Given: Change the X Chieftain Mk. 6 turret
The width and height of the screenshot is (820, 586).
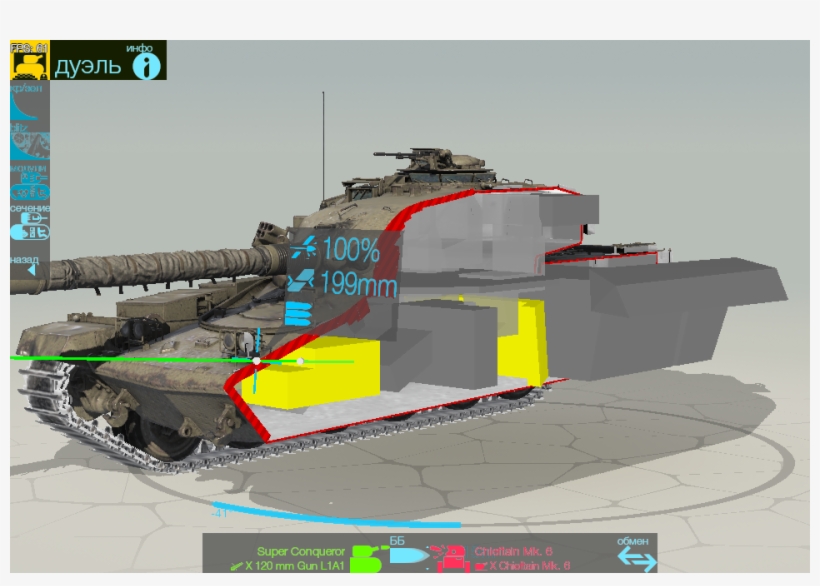Looking at the screenshot, I should 523,566.
